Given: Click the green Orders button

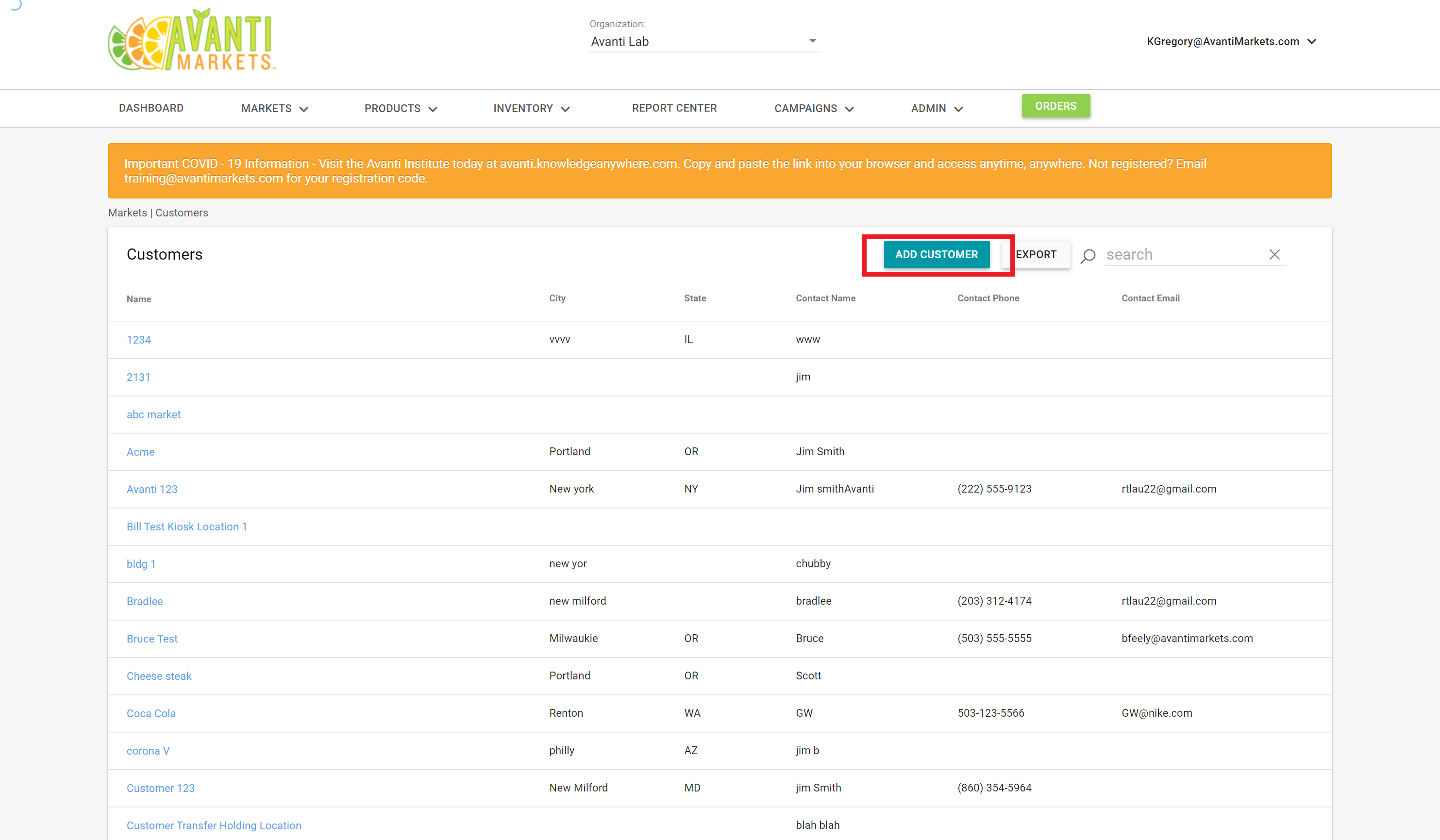Looking at the screenshot, I should [x=1055, y=106].
